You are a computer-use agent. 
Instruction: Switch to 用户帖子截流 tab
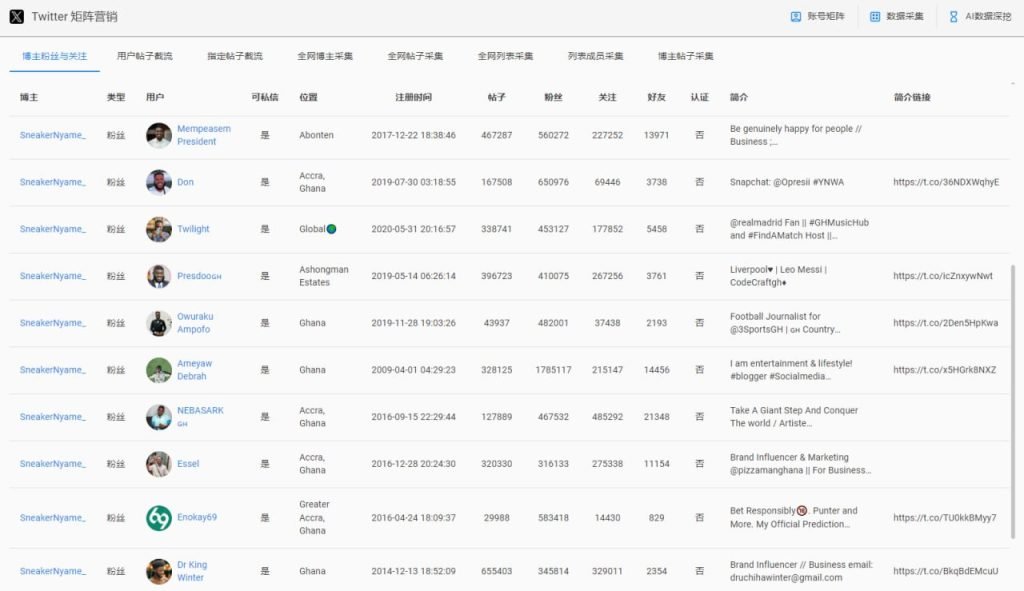(145, 56)
